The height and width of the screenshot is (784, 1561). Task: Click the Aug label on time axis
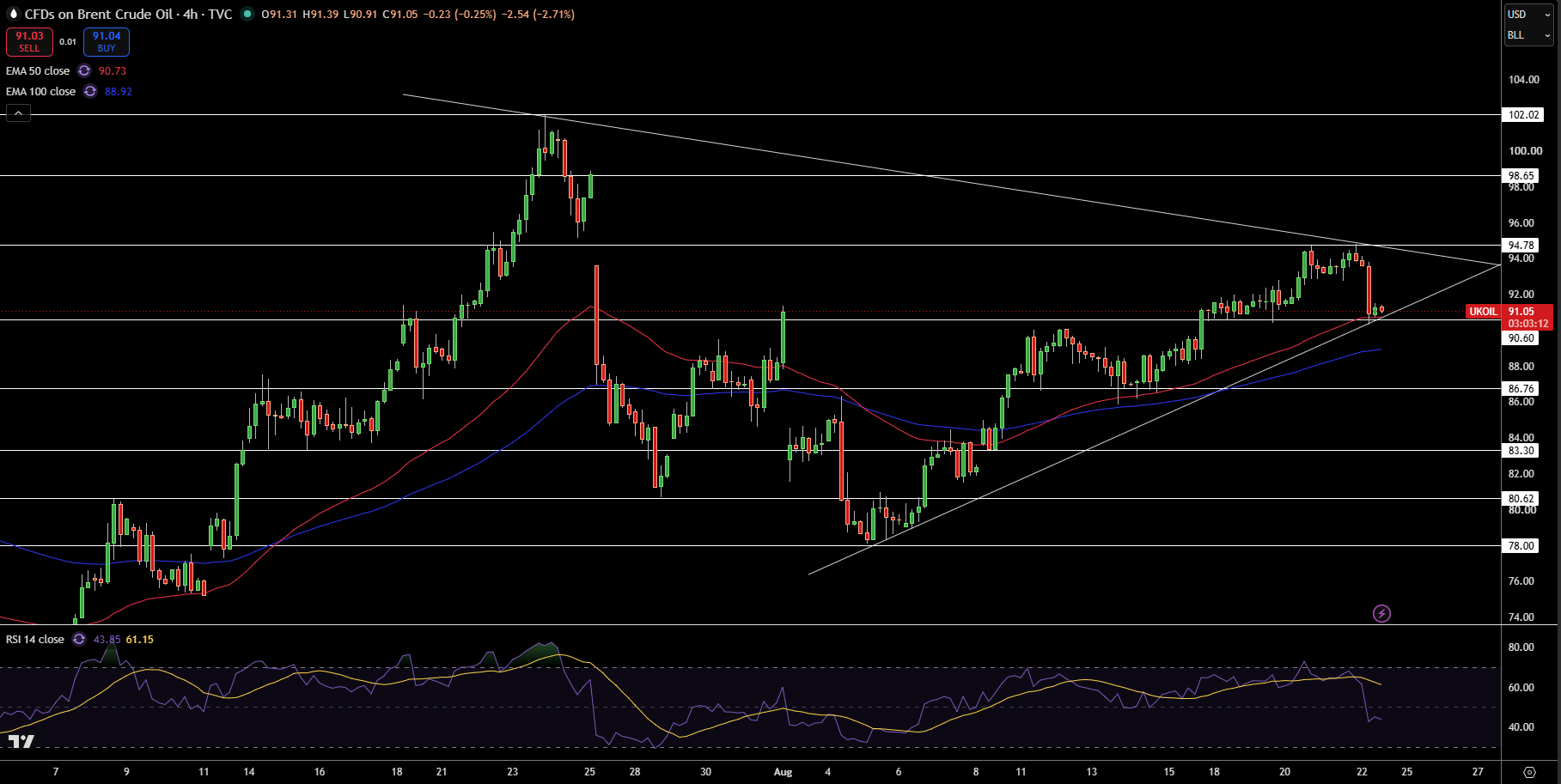pos(783,772)
